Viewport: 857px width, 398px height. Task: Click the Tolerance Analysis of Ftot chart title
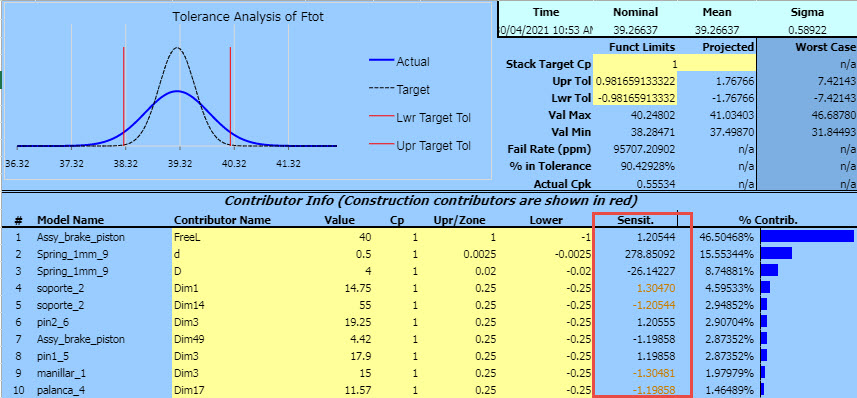click(x=248, y=17)
